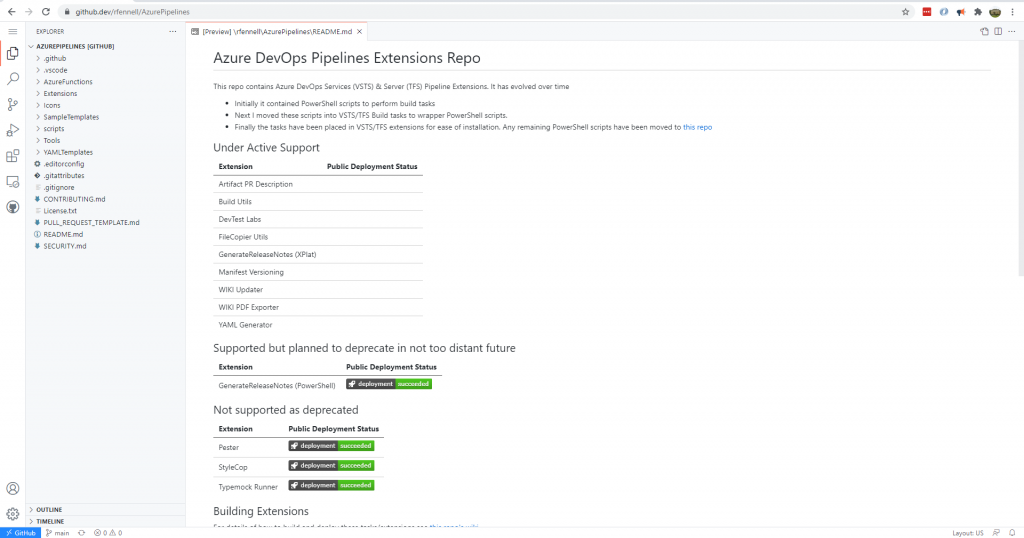1024x538 pixels.
Task: Click the feedback icon in status bar
Action: (x=996, y=533)
